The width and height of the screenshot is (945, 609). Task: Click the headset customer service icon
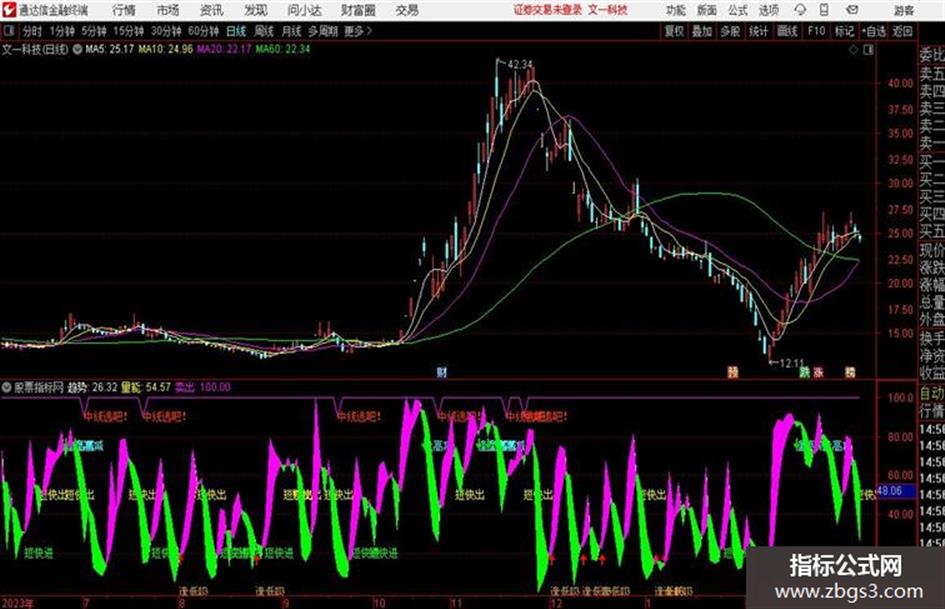(x=800, y=10)
